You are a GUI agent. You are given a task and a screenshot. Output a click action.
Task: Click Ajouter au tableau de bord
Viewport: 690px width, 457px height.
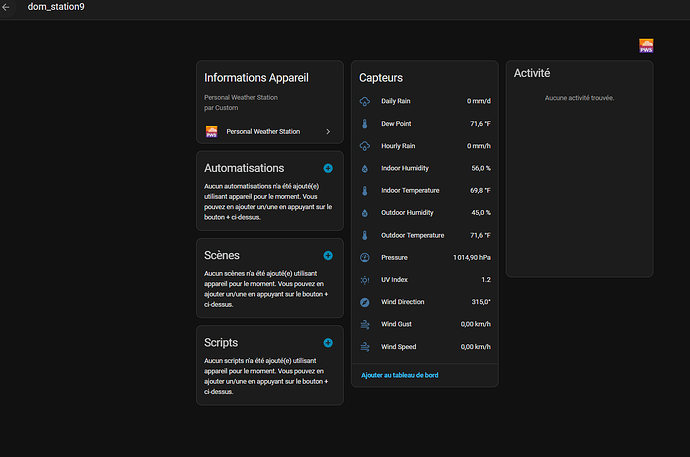click(x=400, y=375)
